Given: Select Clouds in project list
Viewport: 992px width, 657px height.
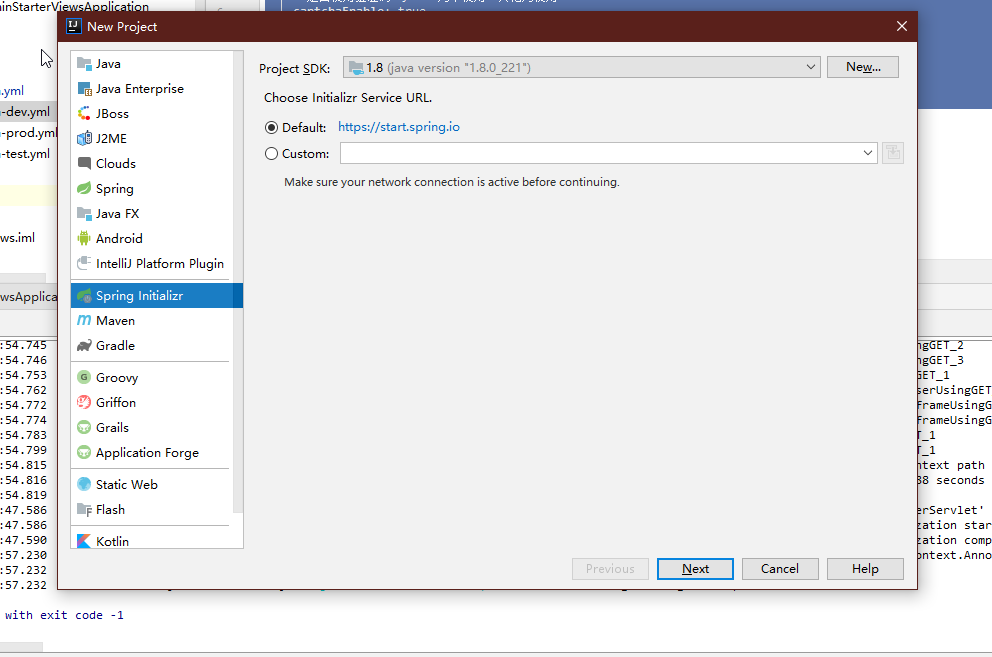Looking at the screenshot, I should tap(152, 163).
